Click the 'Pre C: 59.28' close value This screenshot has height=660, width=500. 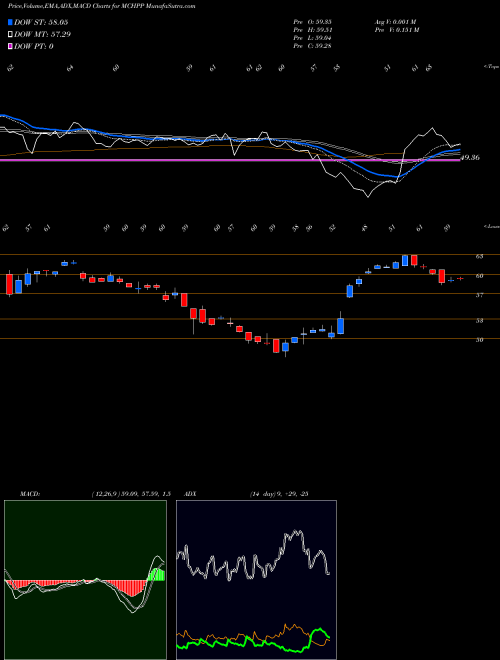[312, 46]
